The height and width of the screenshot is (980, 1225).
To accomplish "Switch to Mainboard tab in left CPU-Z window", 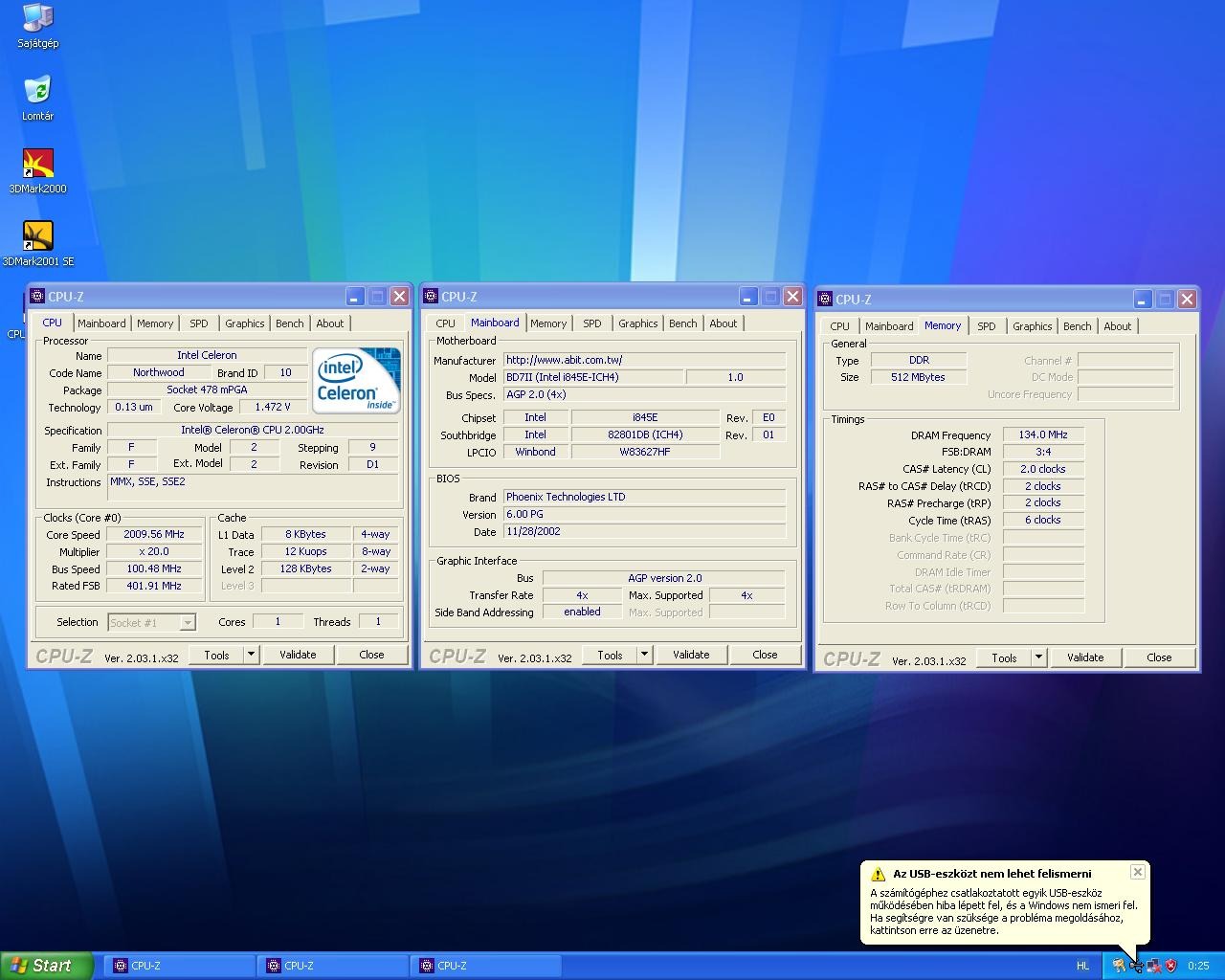I will [101, 323].
